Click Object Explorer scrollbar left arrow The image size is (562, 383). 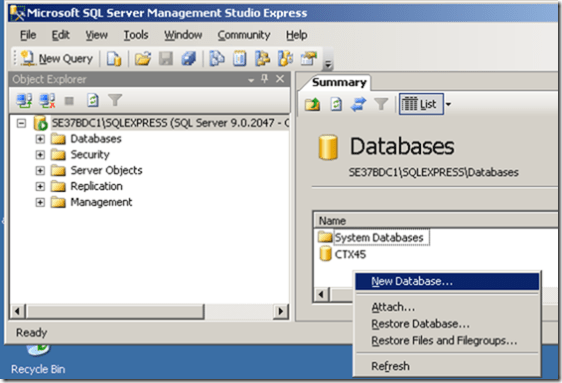17,311
